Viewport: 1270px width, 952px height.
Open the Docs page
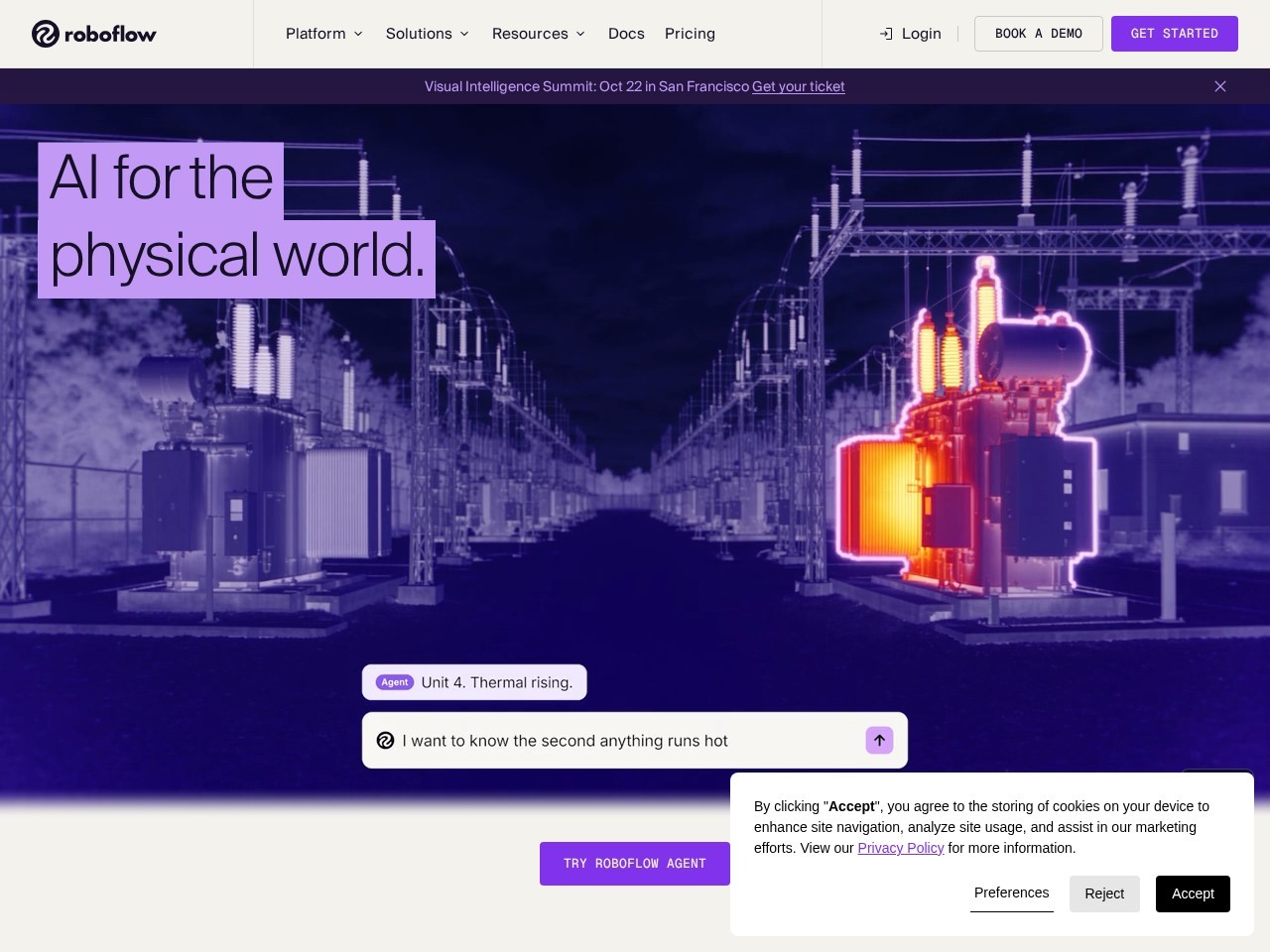[626, 34]
